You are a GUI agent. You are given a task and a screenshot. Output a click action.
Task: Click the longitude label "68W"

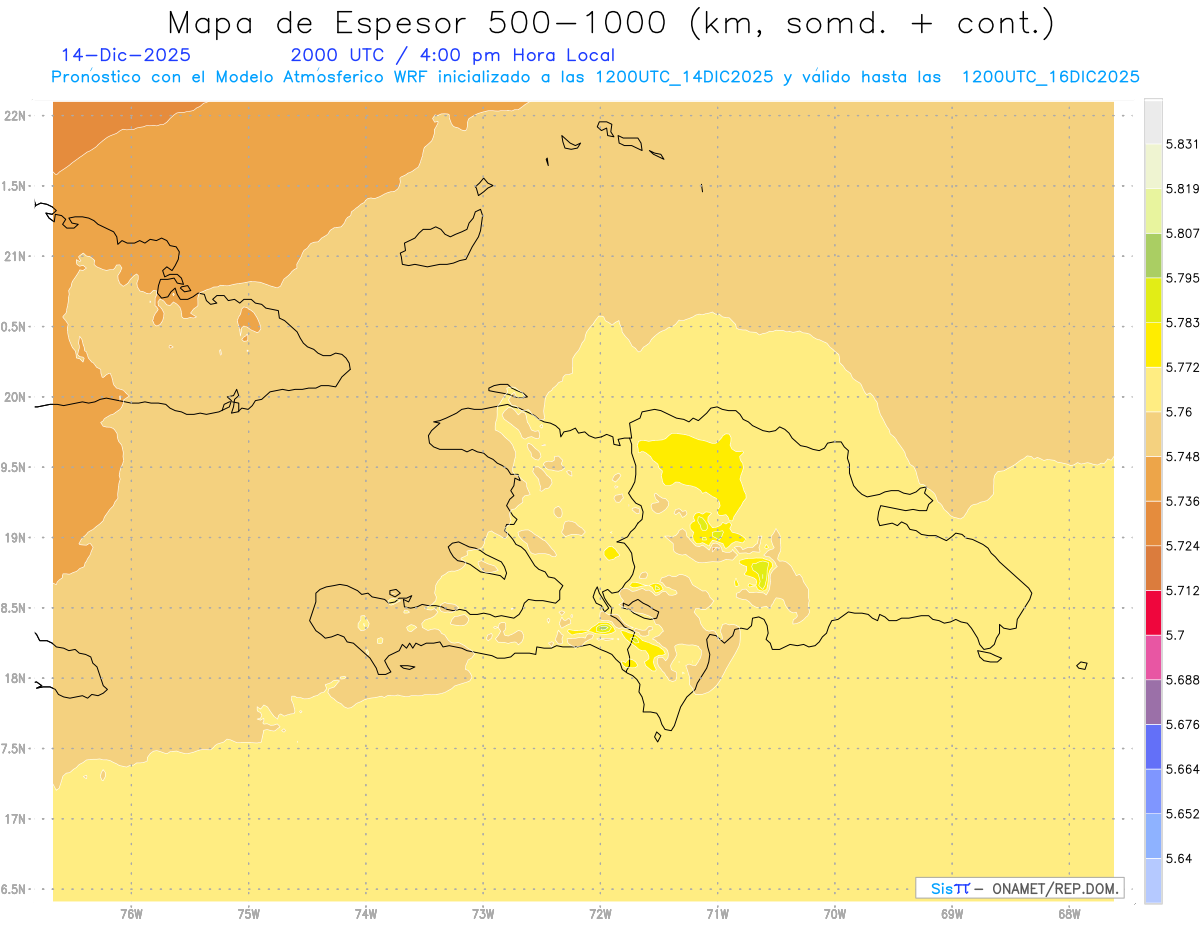[1069, 914]
